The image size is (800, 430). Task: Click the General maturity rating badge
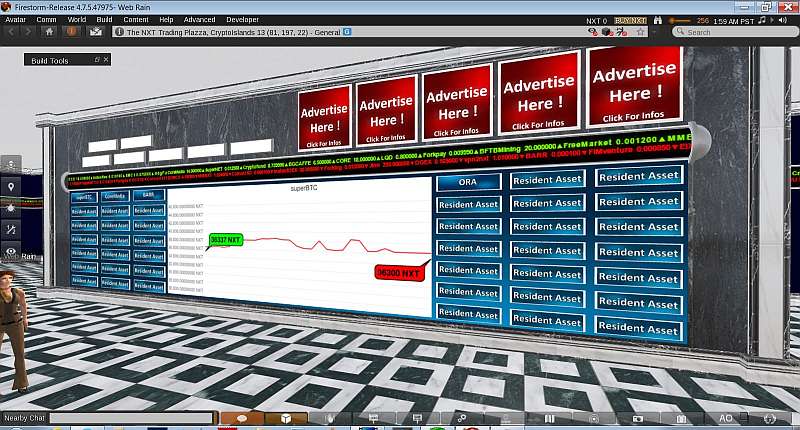(347, 32)
